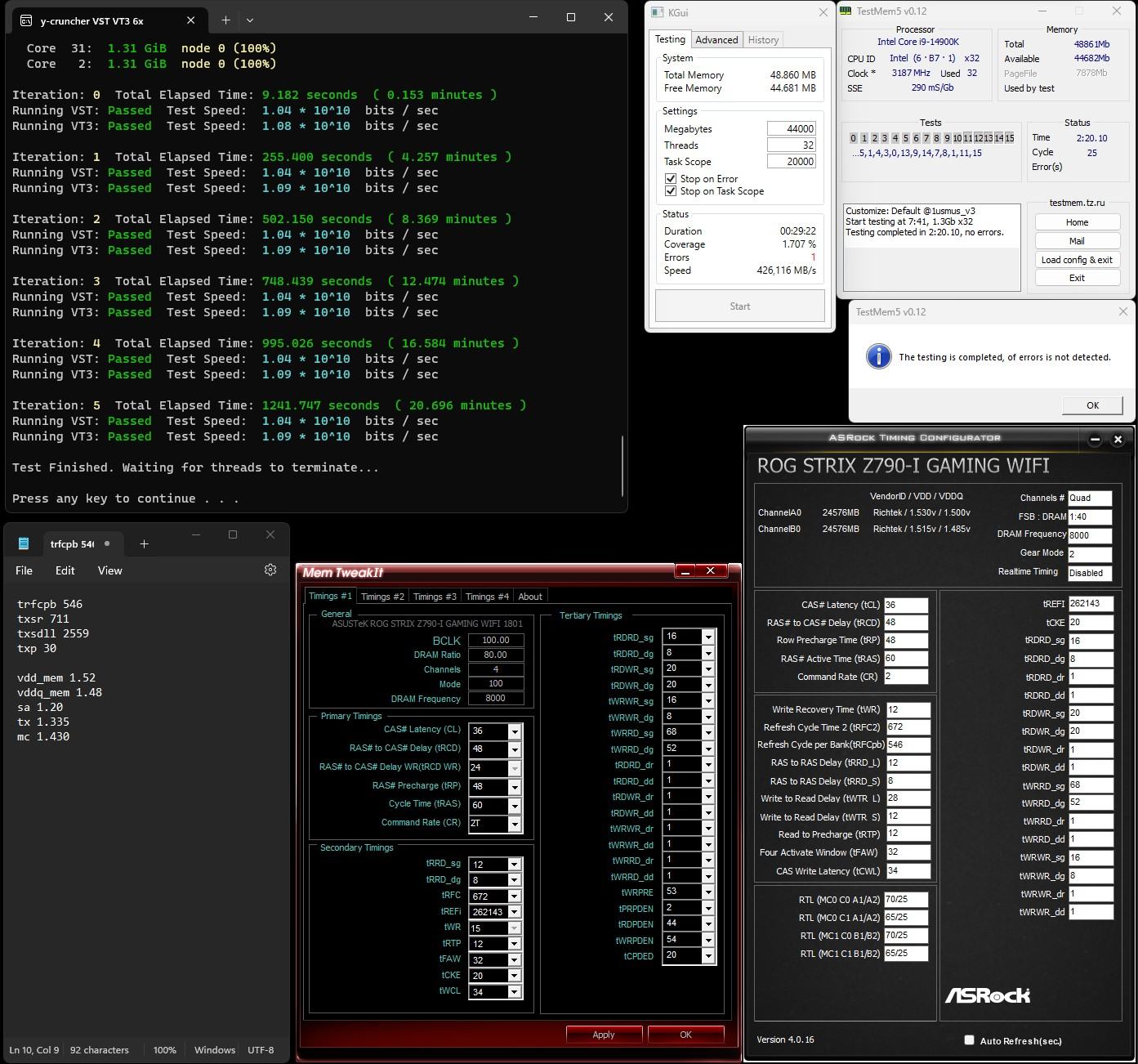Click Start button in KGui
Screen dimensions: 1138x1064
click(x=739, y=306)
